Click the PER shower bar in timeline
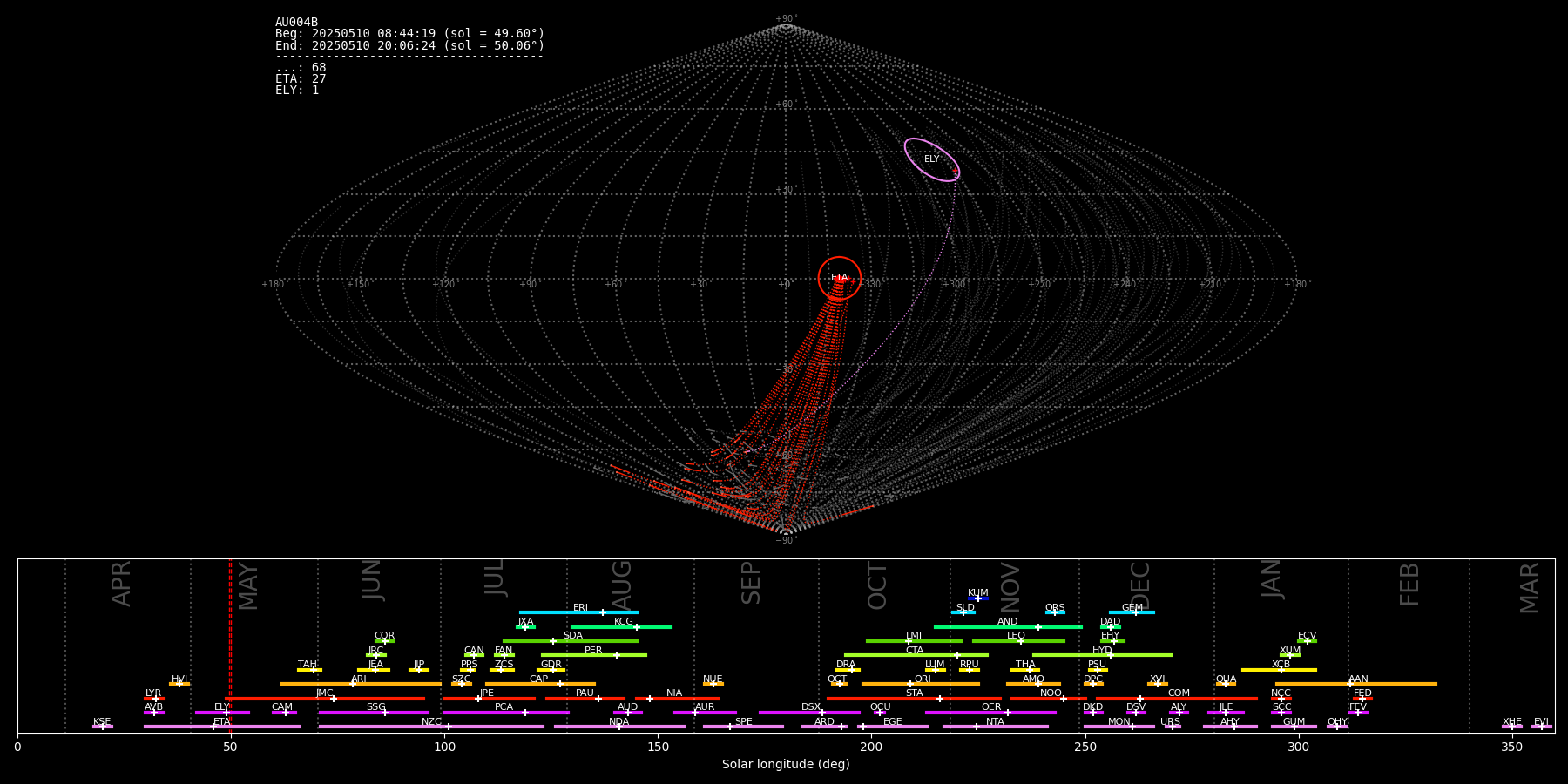 [594, 655]
